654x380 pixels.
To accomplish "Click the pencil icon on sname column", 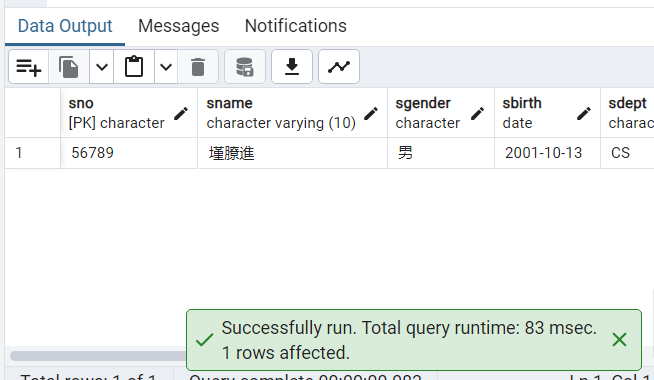I will click(x=371, y=113).
